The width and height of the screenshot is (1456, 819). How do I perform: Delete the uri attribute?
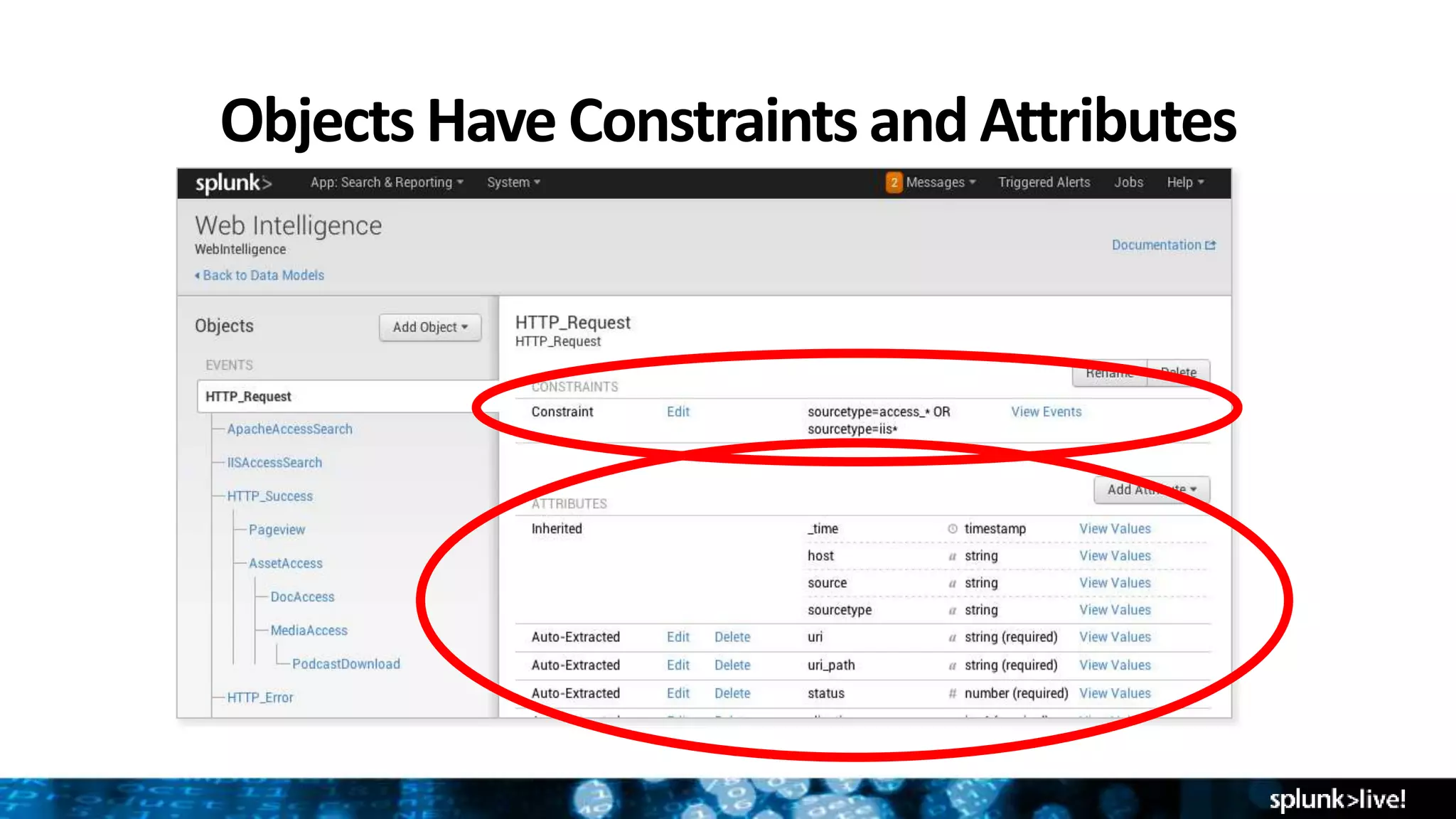point(732,637)
